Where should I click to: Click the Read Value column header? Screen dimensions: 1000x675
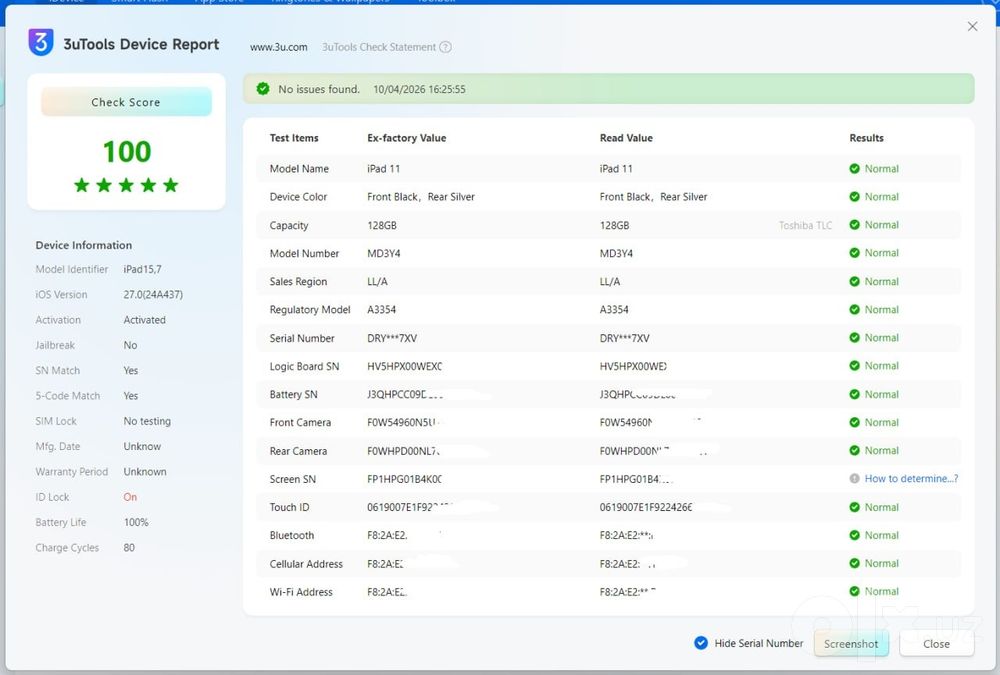626,138
